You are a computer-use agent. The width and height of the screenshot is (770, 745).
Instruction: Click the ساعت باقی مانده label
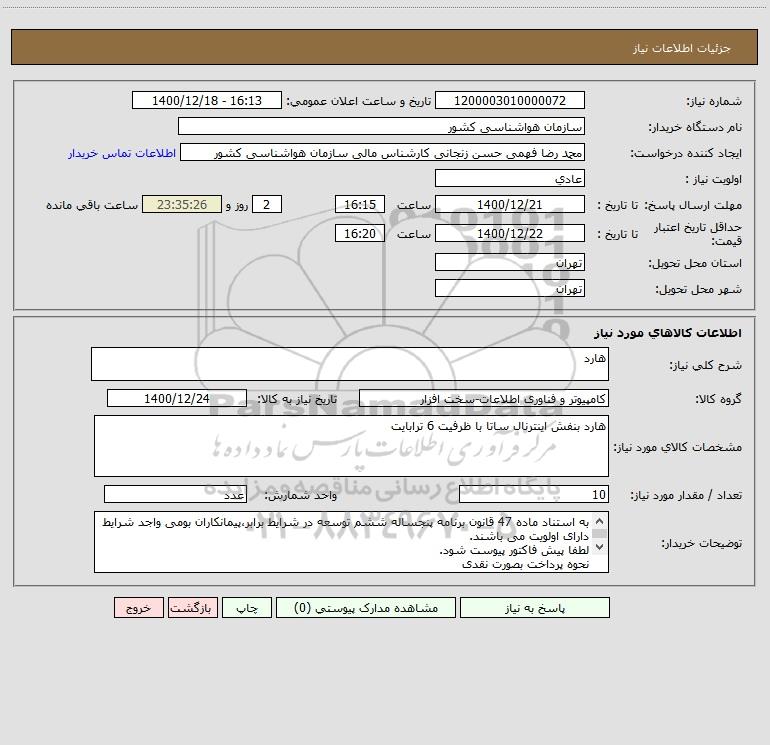tap(92, 205)
